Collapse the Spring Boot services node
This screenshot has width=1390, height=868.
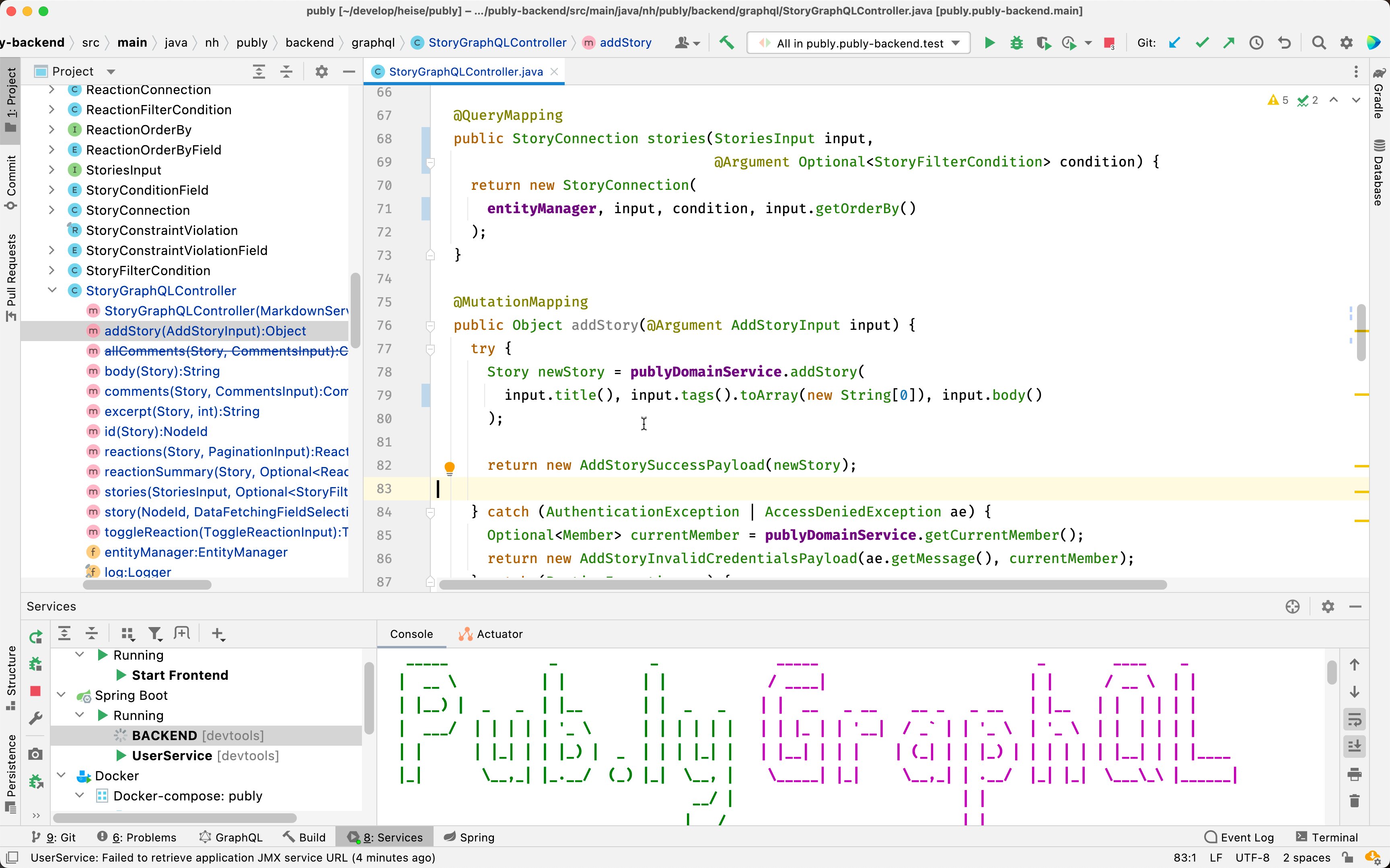62,695
